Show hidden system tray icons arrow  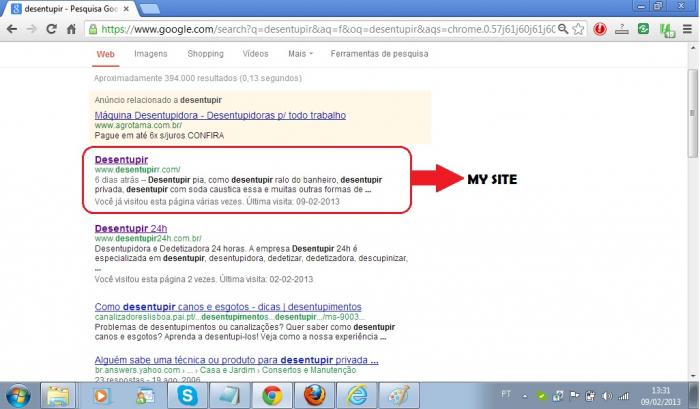click(x=525, y=396)
